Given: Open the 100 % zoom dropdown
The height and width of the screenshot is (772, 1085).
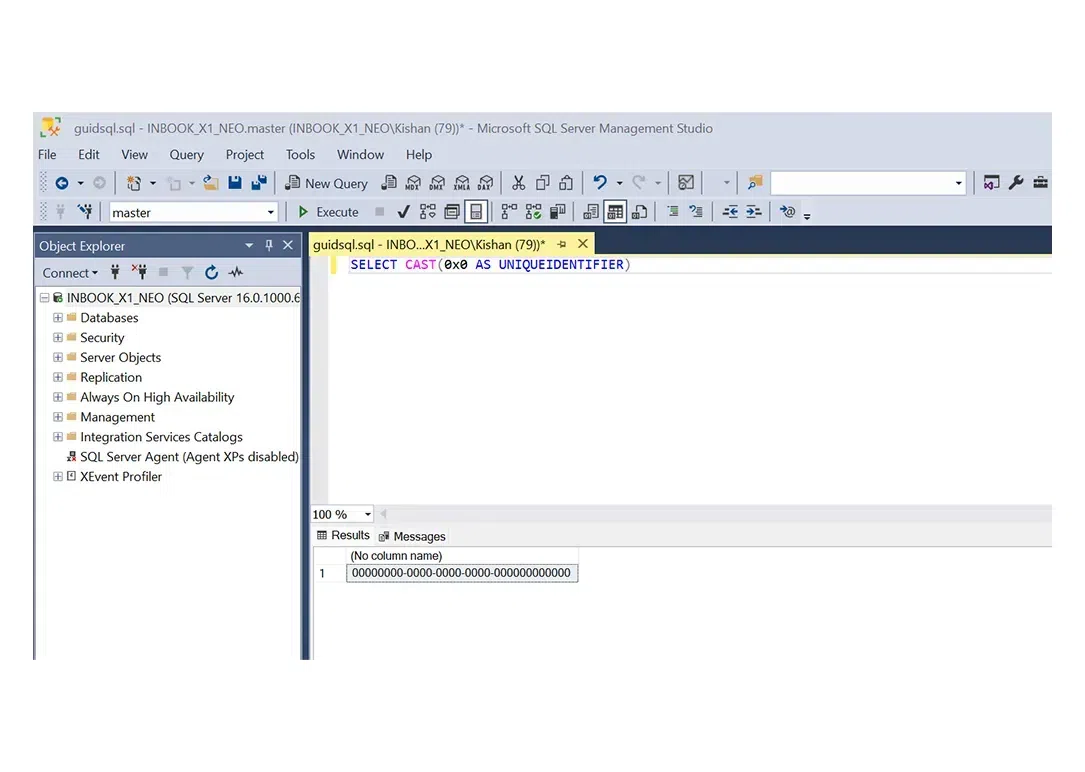Looking at the screenshot, I should (x=367, y=514).
